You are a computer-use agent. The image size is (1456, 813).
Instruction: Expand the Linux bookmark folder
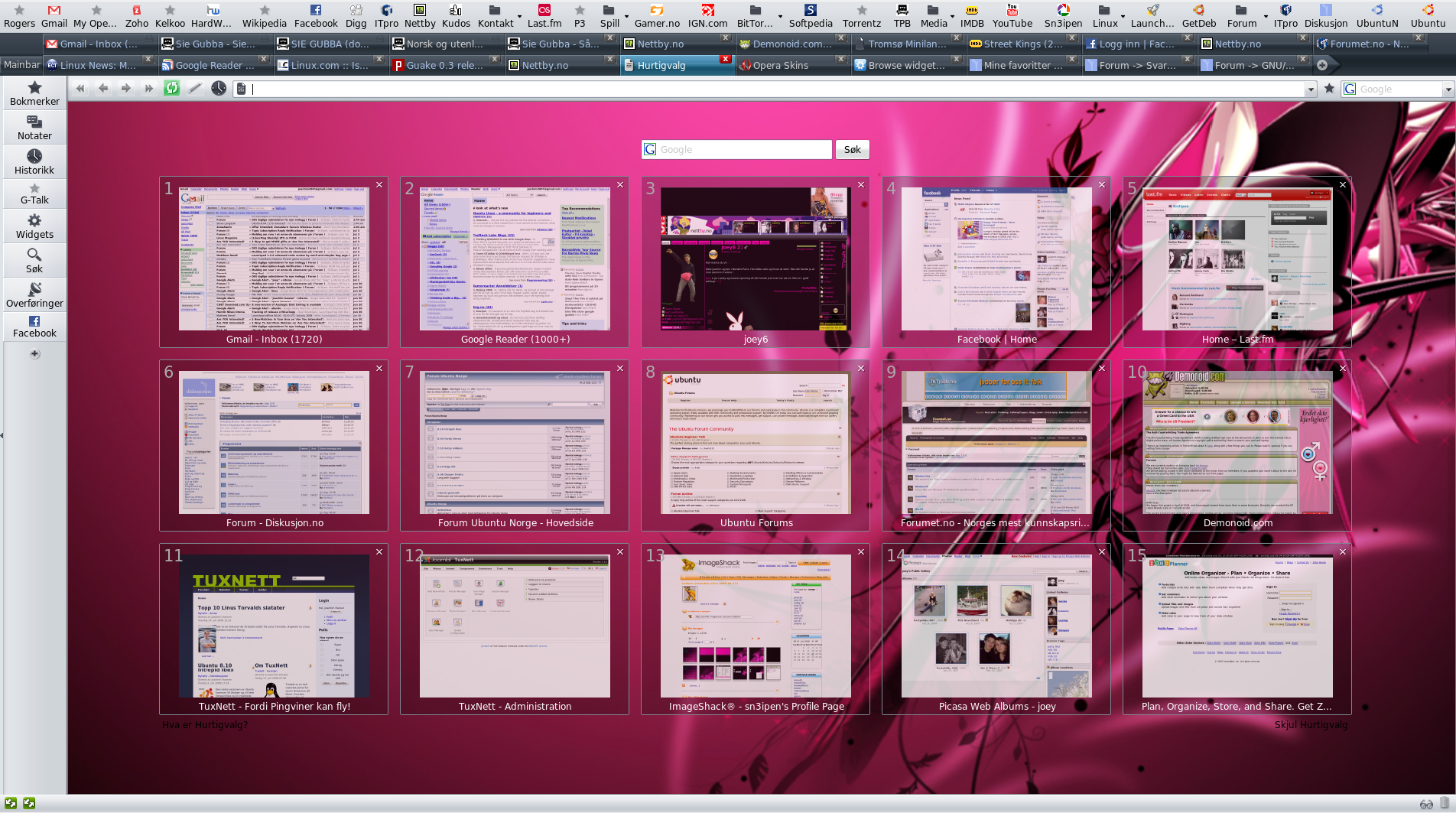click(1105, 16)
